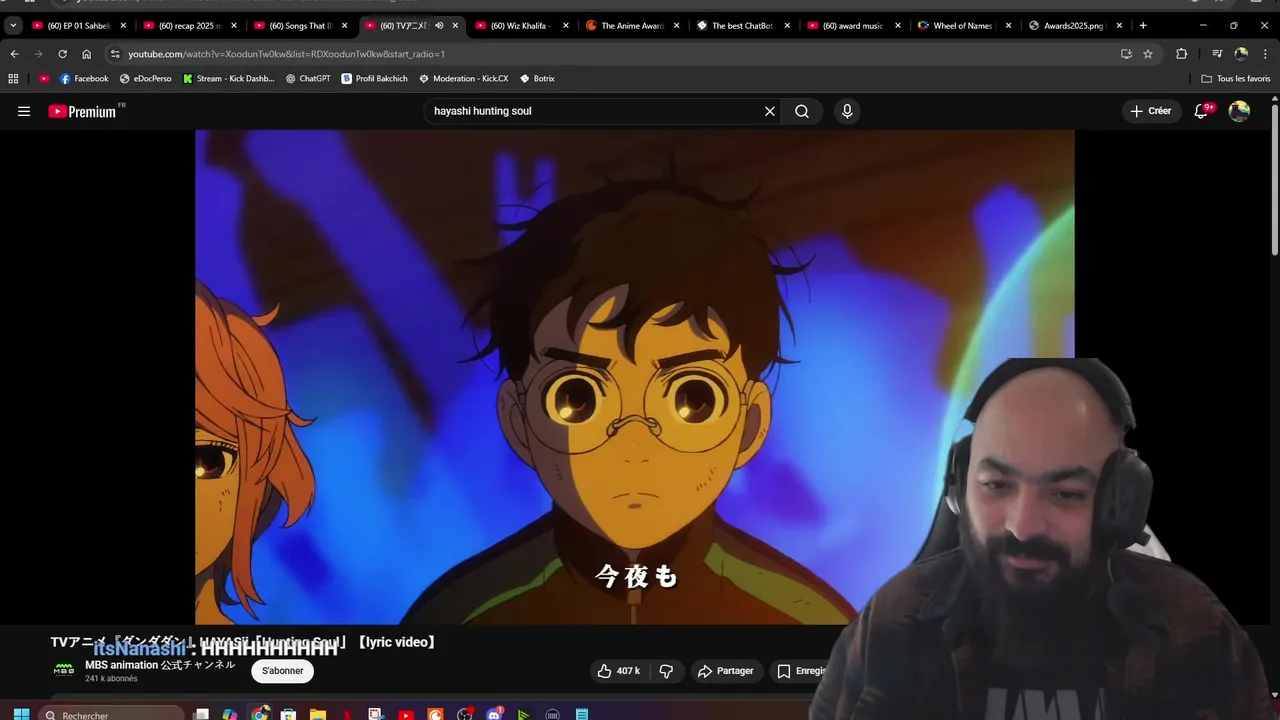Open the install app icon in address bar
Viewport: 1280px width, 720px height.
click(1126, 54)
